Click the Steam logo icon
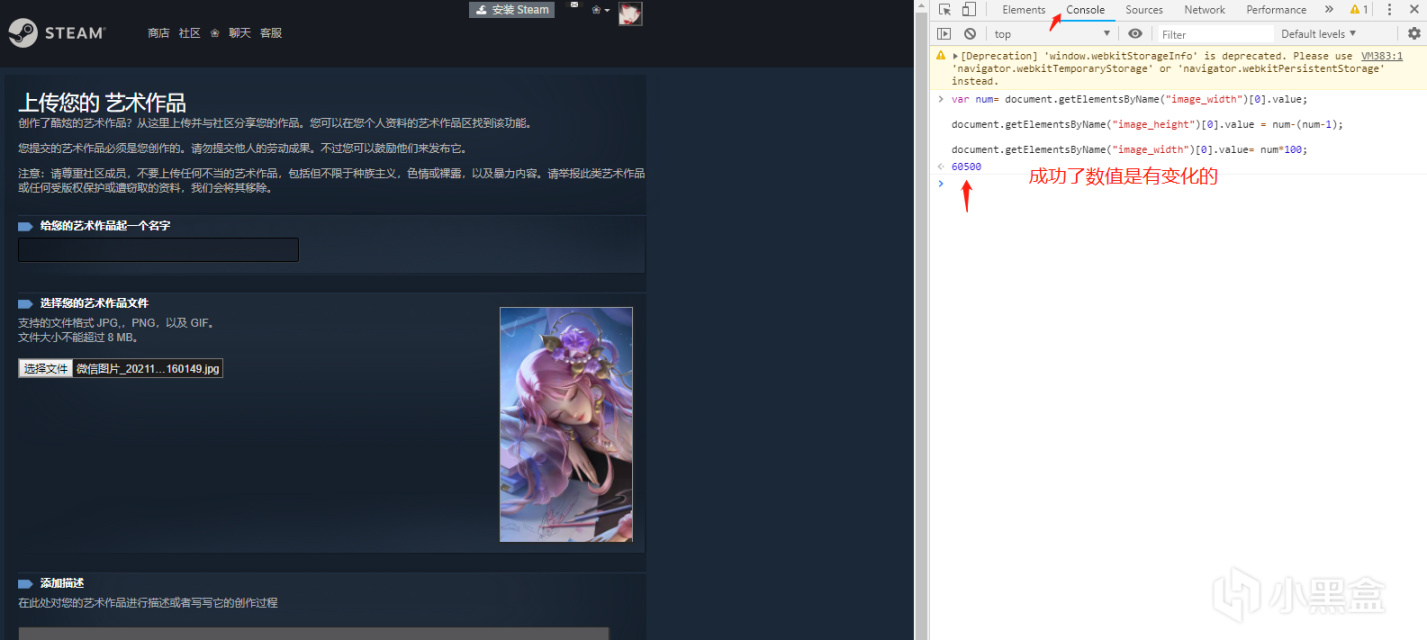 click(25, 32)
